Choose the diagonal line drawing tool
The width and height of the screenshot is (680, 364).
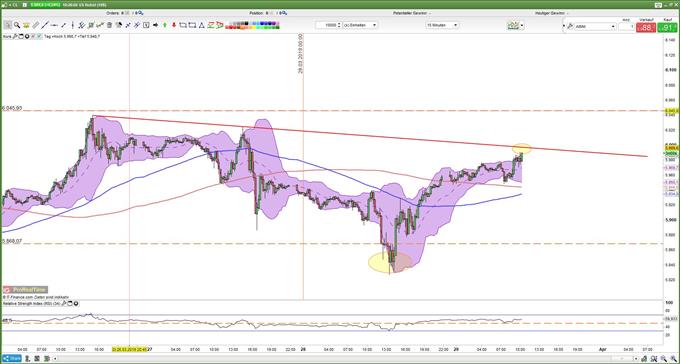coord(45,25)
